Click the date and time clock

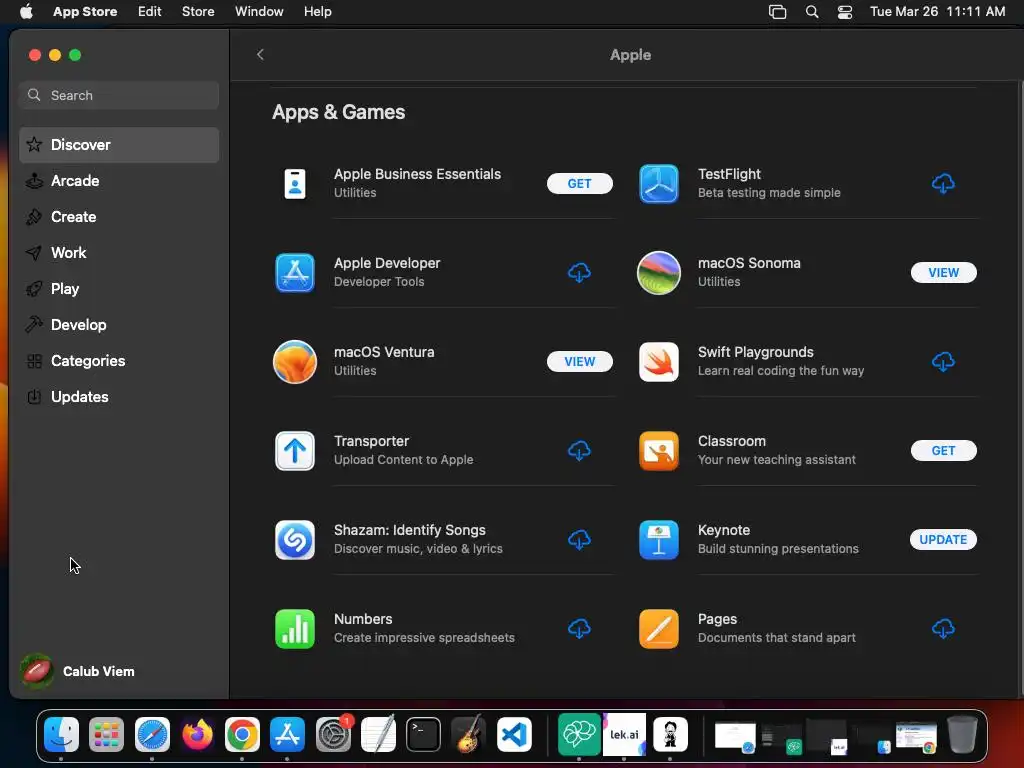click(x=937, y=11)
